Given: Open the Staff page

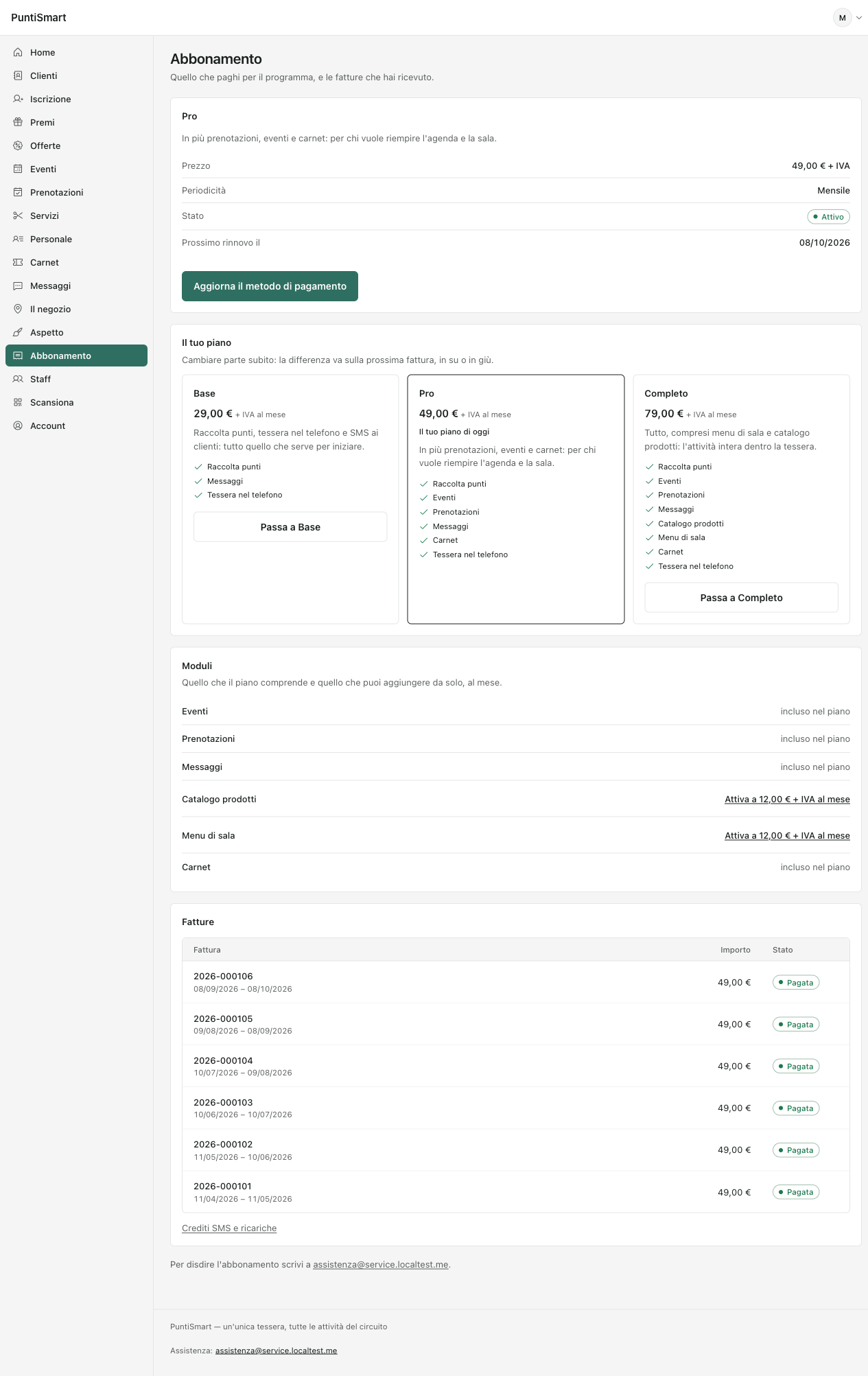Looking at the screenshot, I should [x=76, y=379].
